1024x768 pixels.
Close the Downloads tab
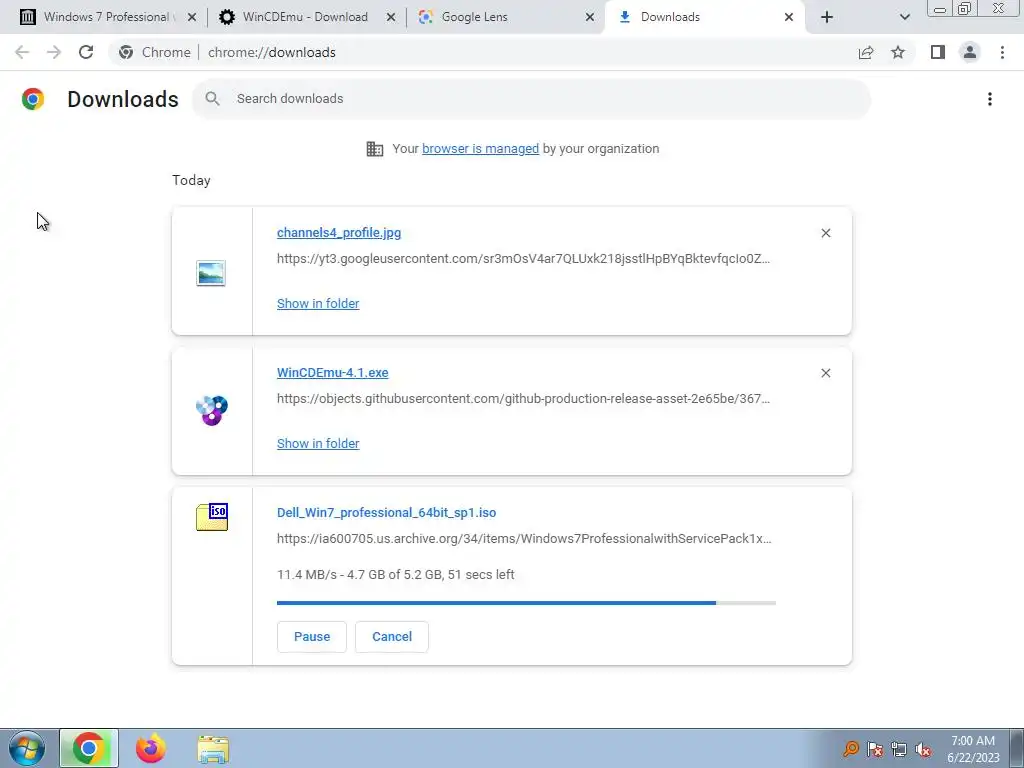click(x=789, y=17)
